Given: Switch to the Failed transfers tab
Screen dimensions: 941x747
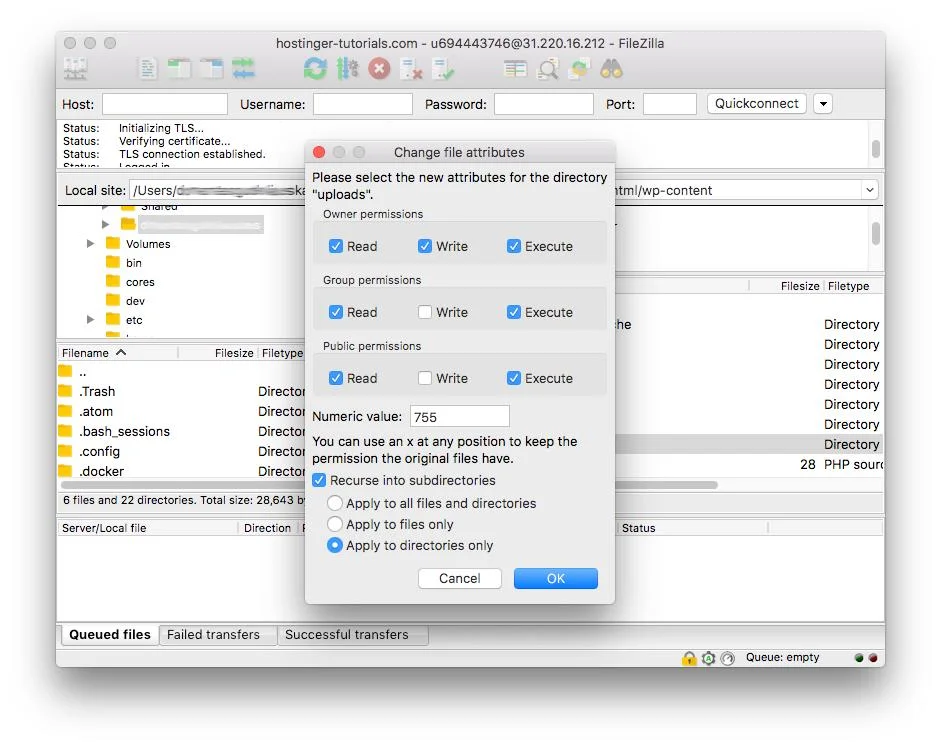Looking at the screenshot, I should pyautogui.click(x=213, y=634).
